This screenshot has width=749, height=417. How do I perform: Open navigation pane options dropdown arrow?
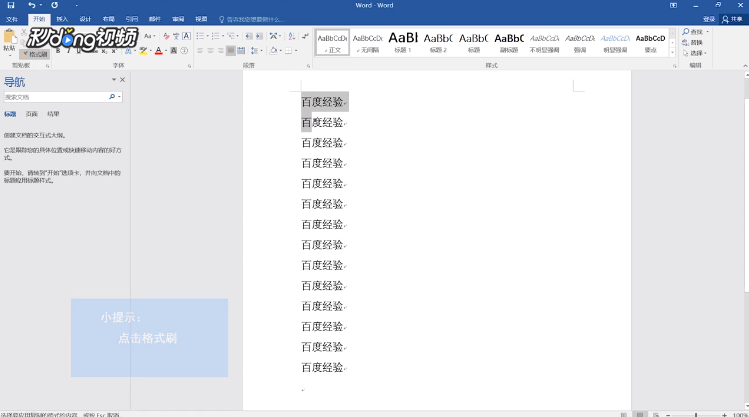(114, 80)
